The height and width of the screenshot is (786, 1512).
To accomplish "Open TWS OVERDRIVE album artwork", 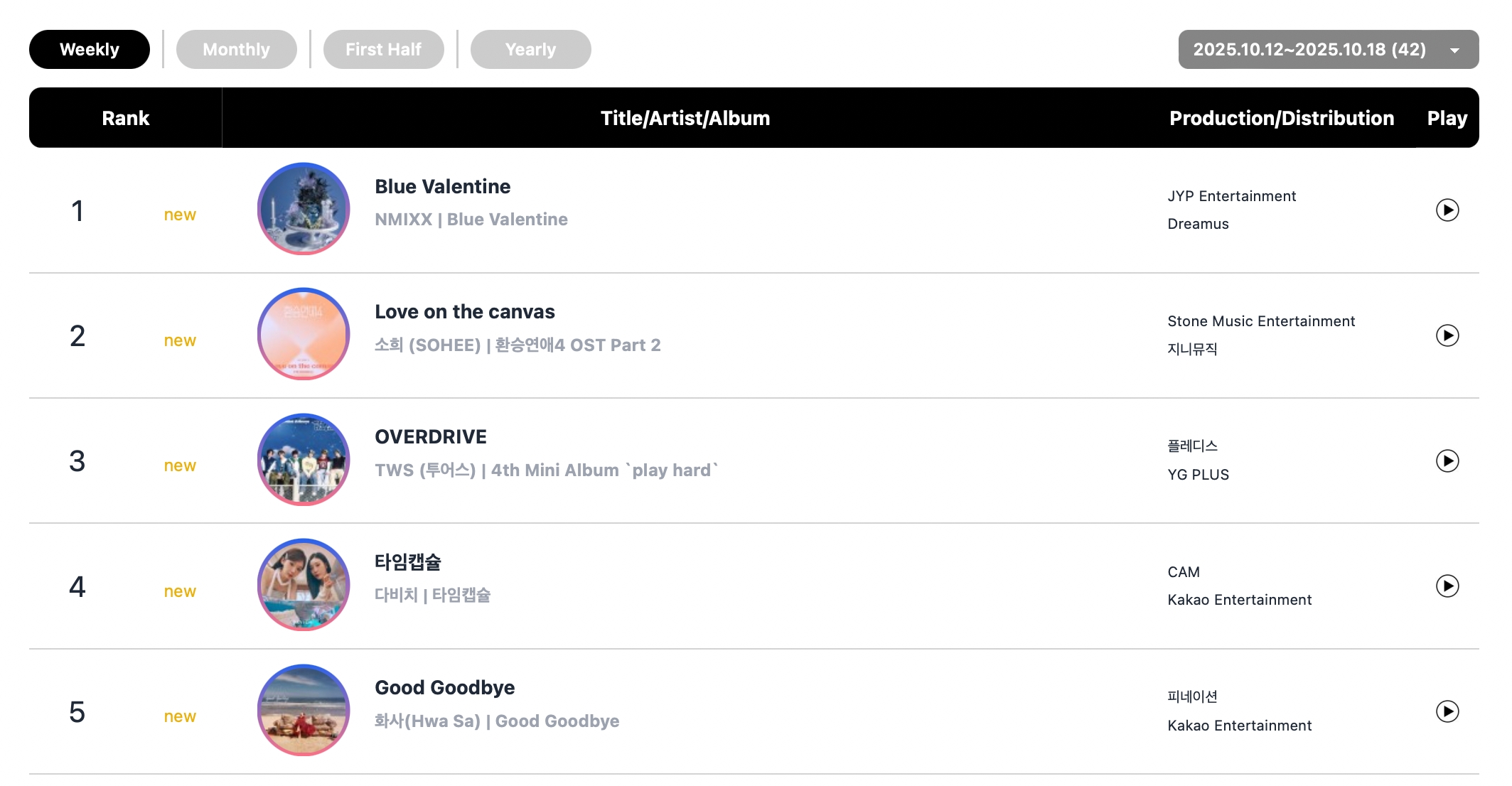I will click(x=304, y=460).
